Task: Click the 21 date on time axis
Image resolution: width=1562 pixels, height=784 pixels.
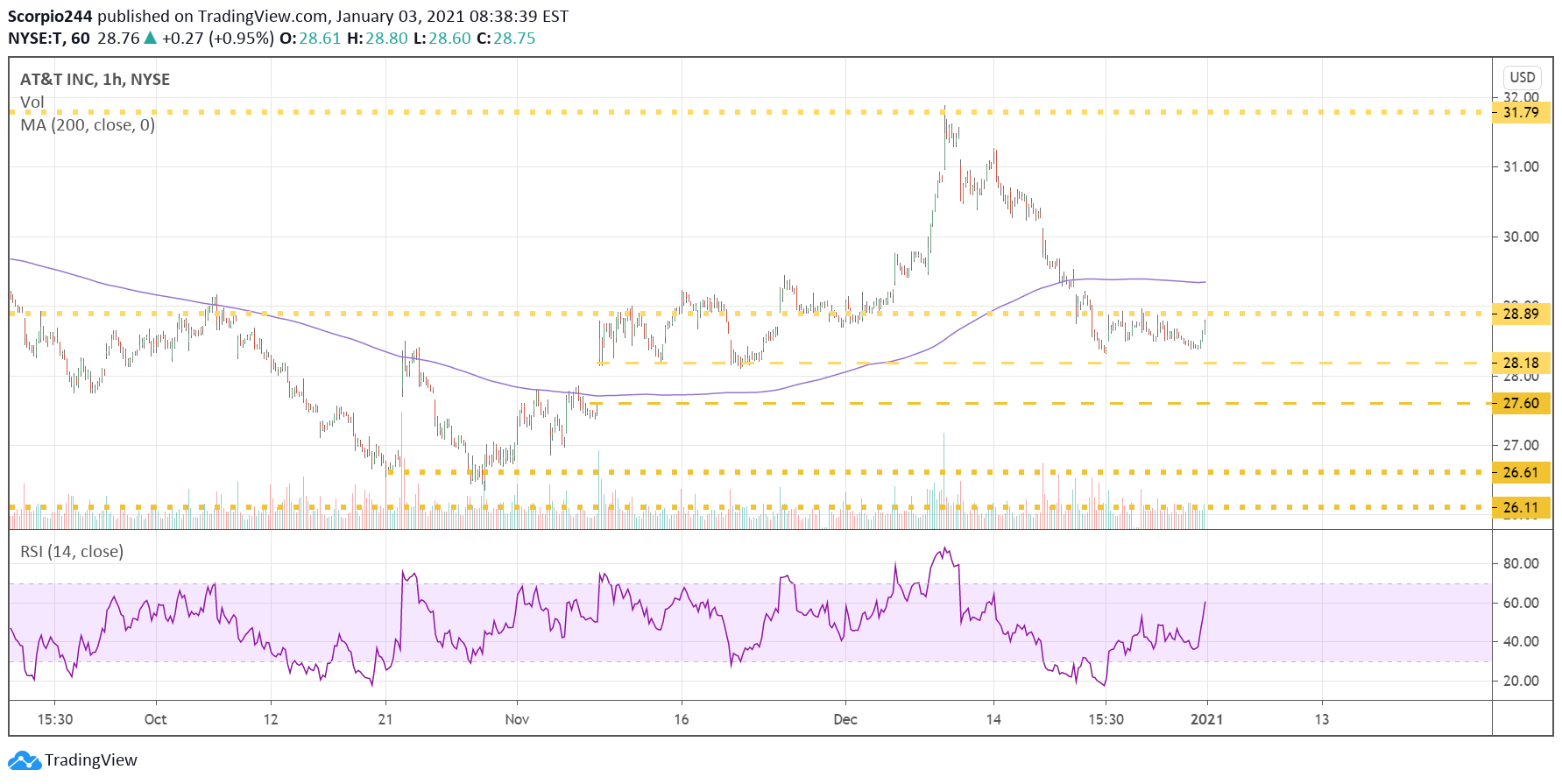Action: pyautogui.click(x=385, y=719)
